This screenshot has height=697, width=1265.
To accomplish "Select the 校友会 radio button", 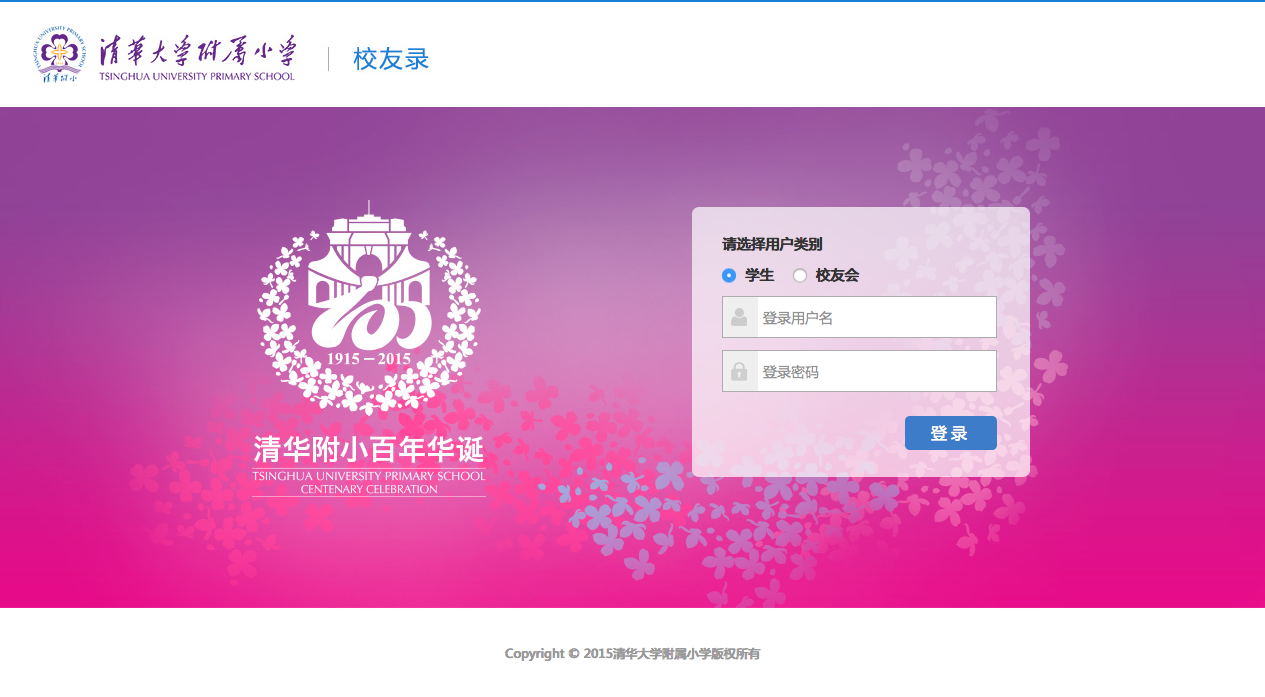I will [800, 275].
